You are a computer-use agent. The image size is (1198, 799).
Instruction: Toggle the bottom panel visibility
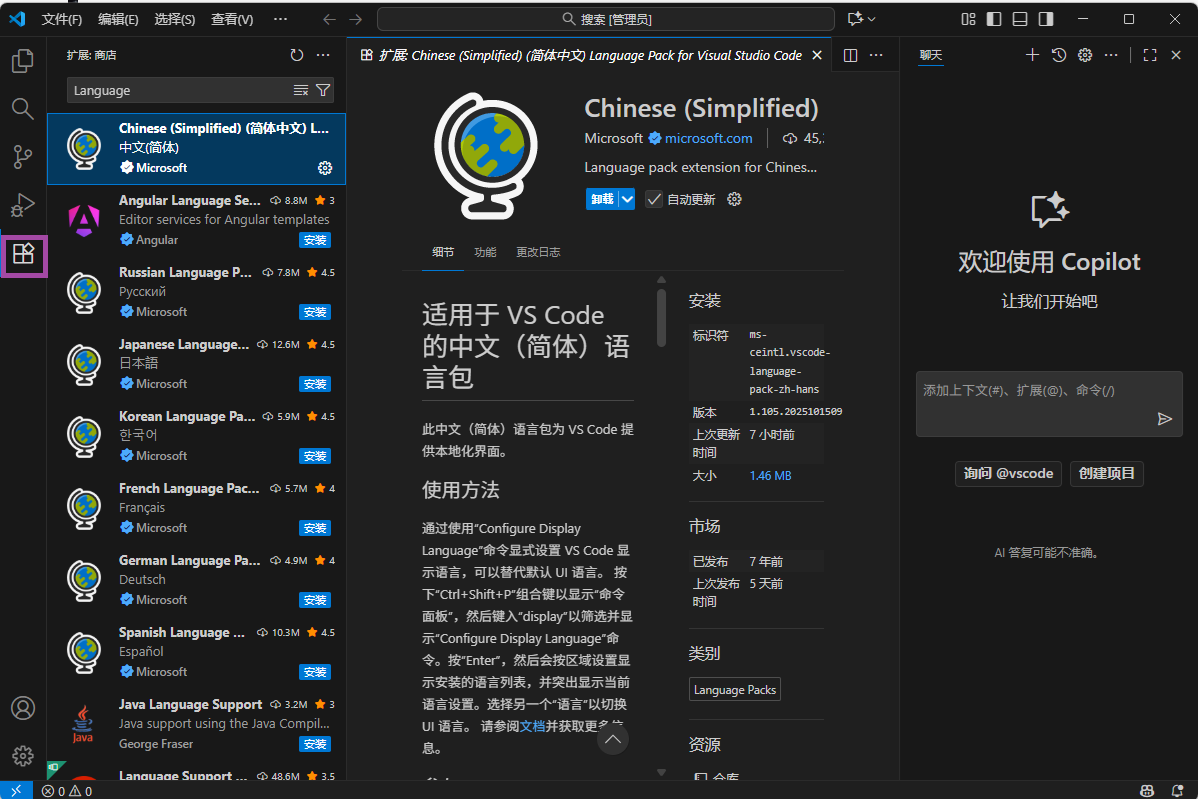click(1020, 19)
